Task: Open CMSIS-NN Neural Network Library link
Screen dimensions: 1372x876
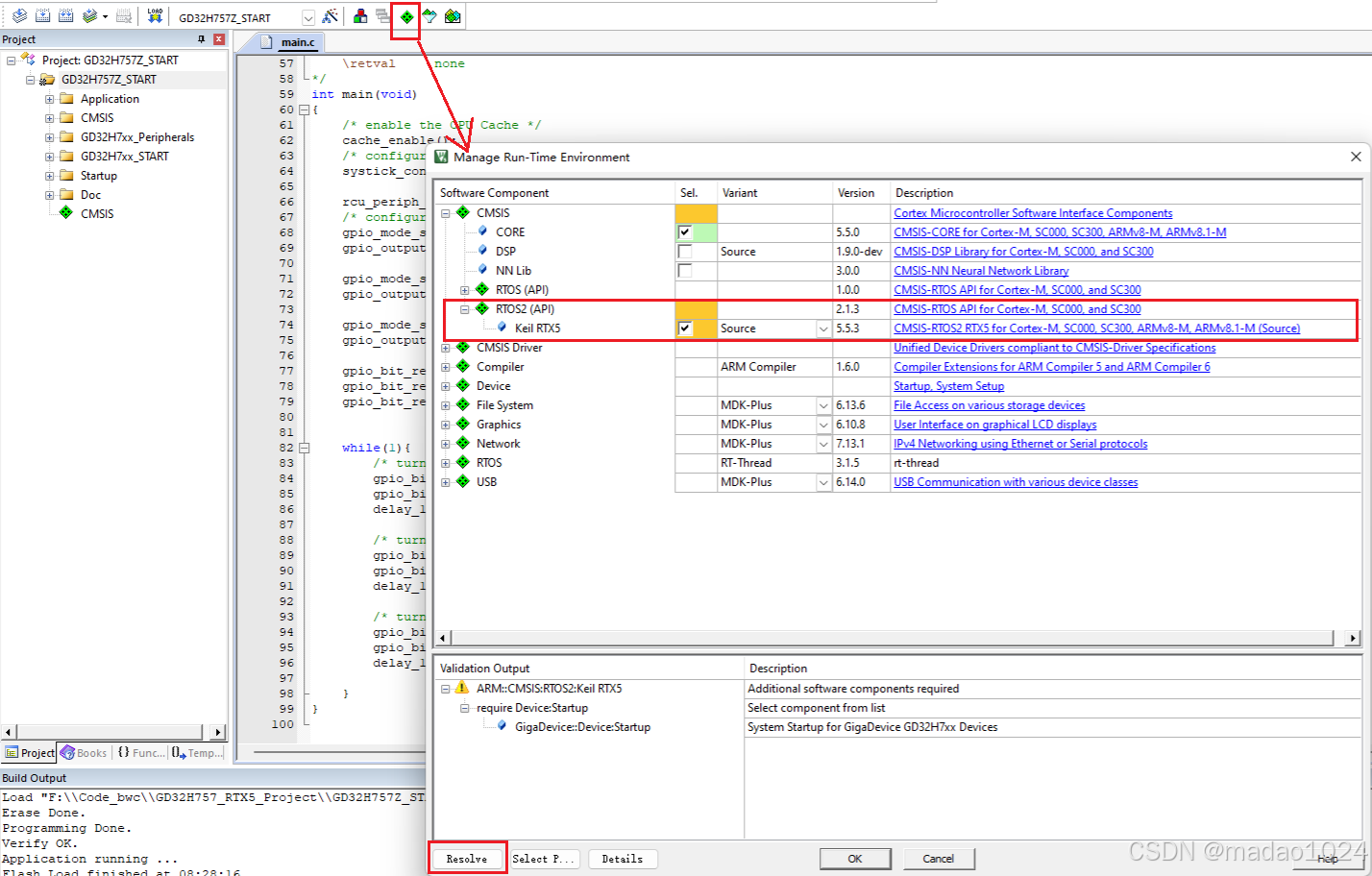Action: (x=981, y=271)
